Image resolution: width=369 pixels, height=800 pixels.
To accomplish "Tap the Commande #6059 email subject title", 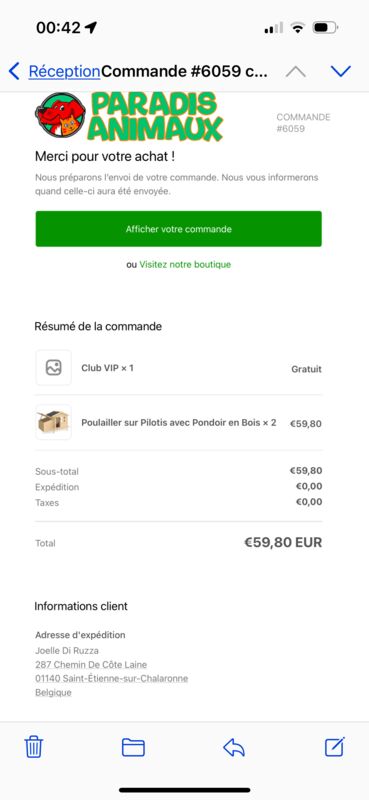I will coord(184,71).
